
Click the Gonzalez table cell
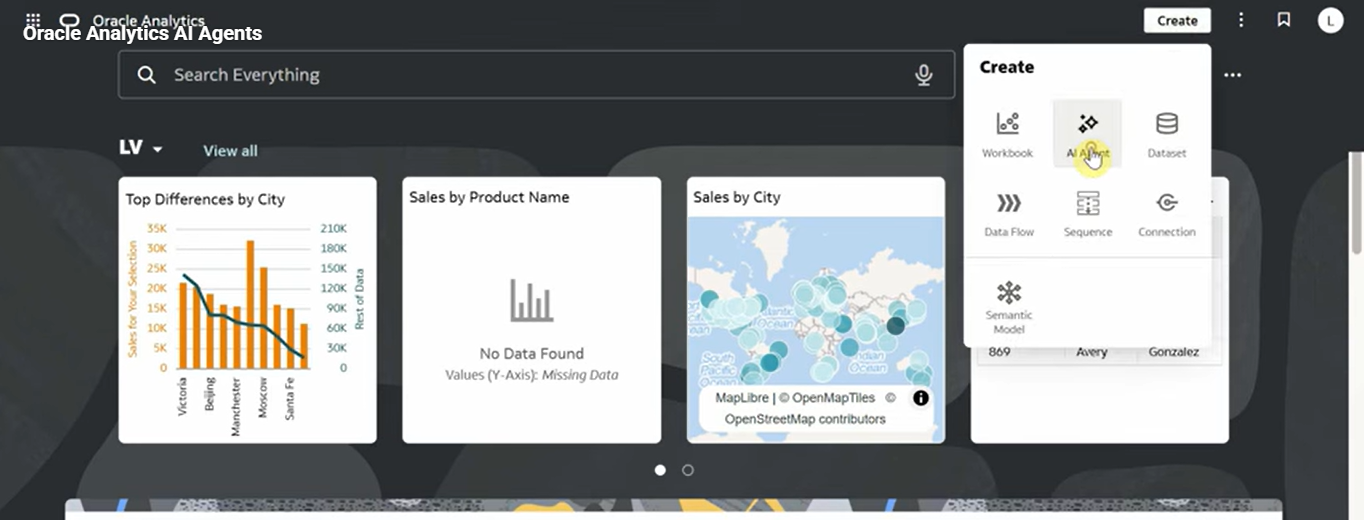pos(1173,352)
